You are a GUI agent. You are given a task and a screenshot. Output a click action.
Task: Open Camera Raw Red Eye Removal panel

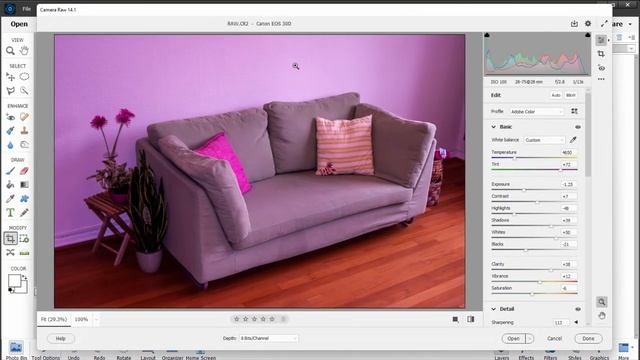click(601, 68)
